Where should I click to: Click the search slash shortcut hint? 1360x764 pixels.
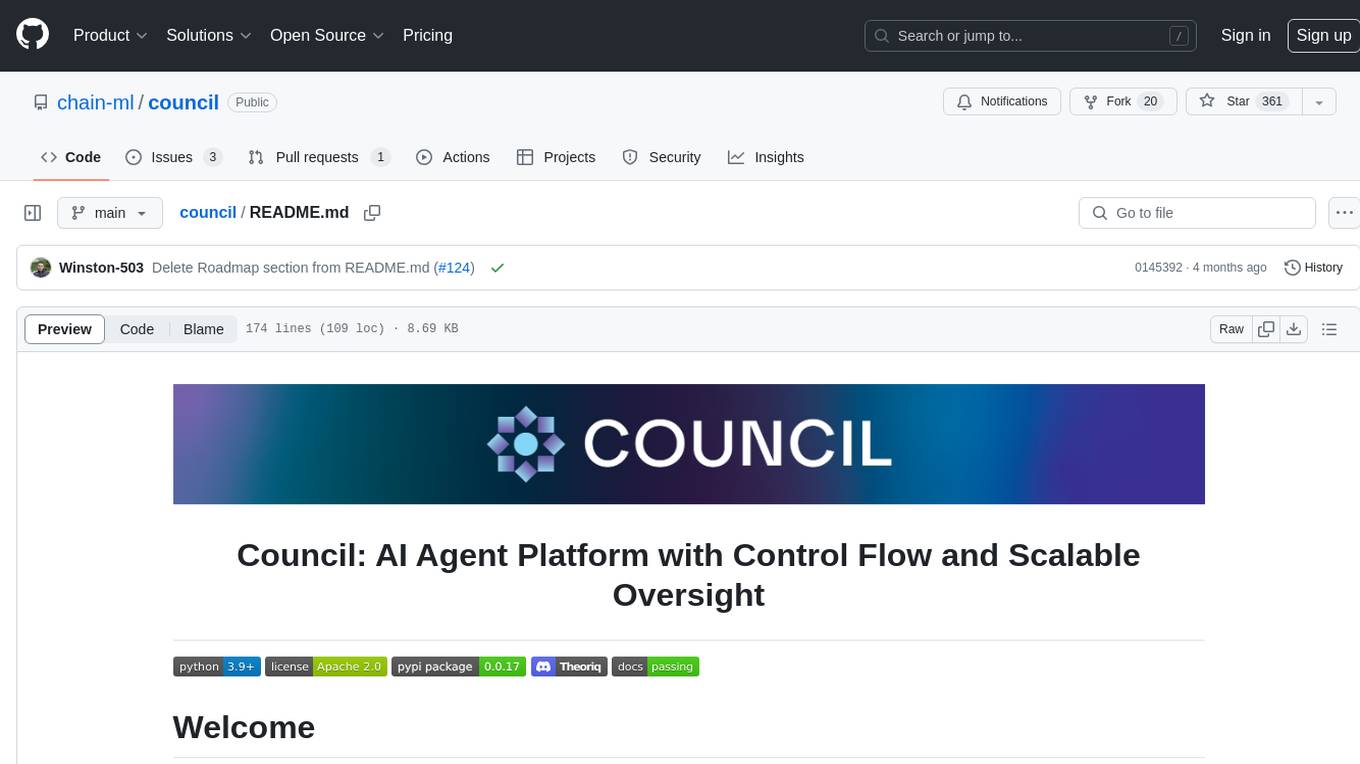(x=1180, y=36)
